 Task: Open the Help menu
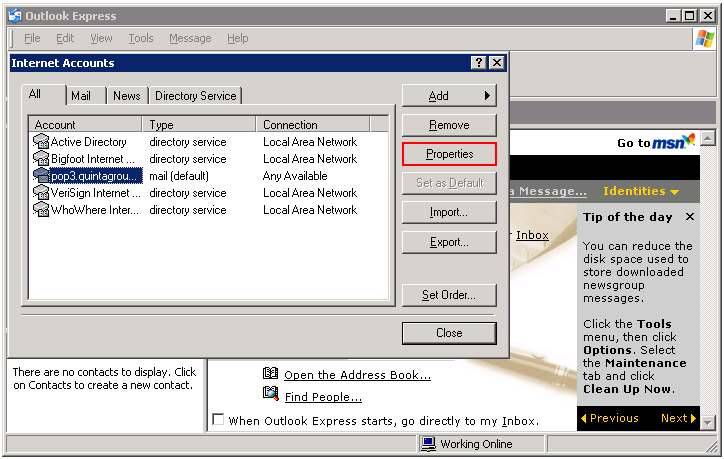coord(237,38)
